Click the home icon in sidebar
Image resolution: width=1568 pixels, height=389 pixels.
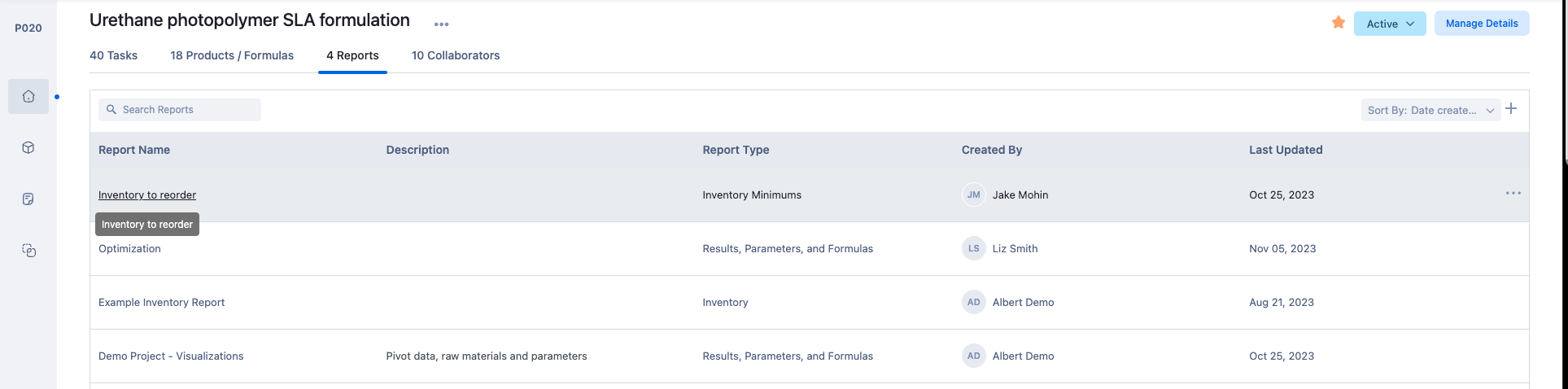pos(28,96)
